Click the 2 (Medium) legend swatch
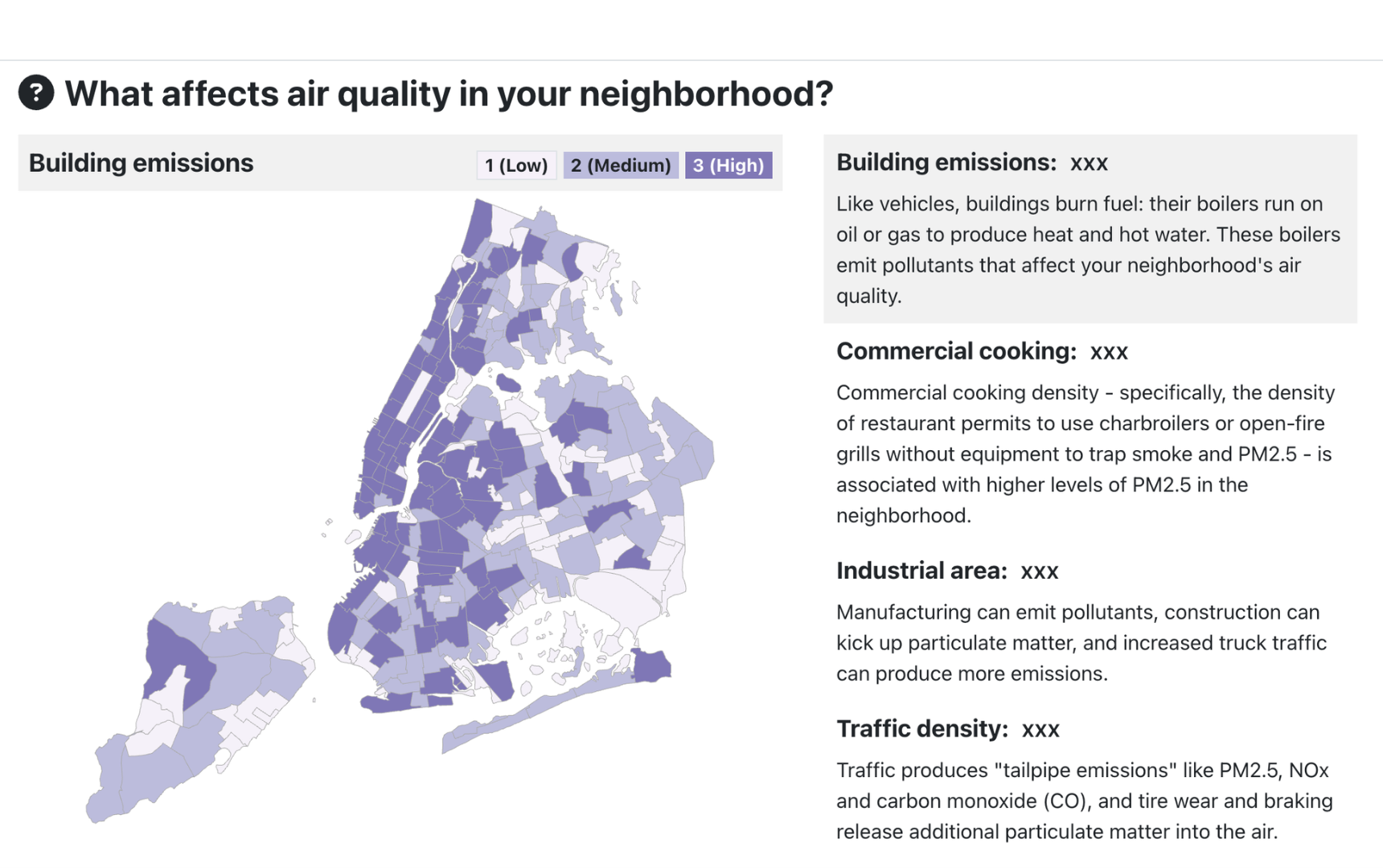 pyautogui.click(x=621, y=166)
